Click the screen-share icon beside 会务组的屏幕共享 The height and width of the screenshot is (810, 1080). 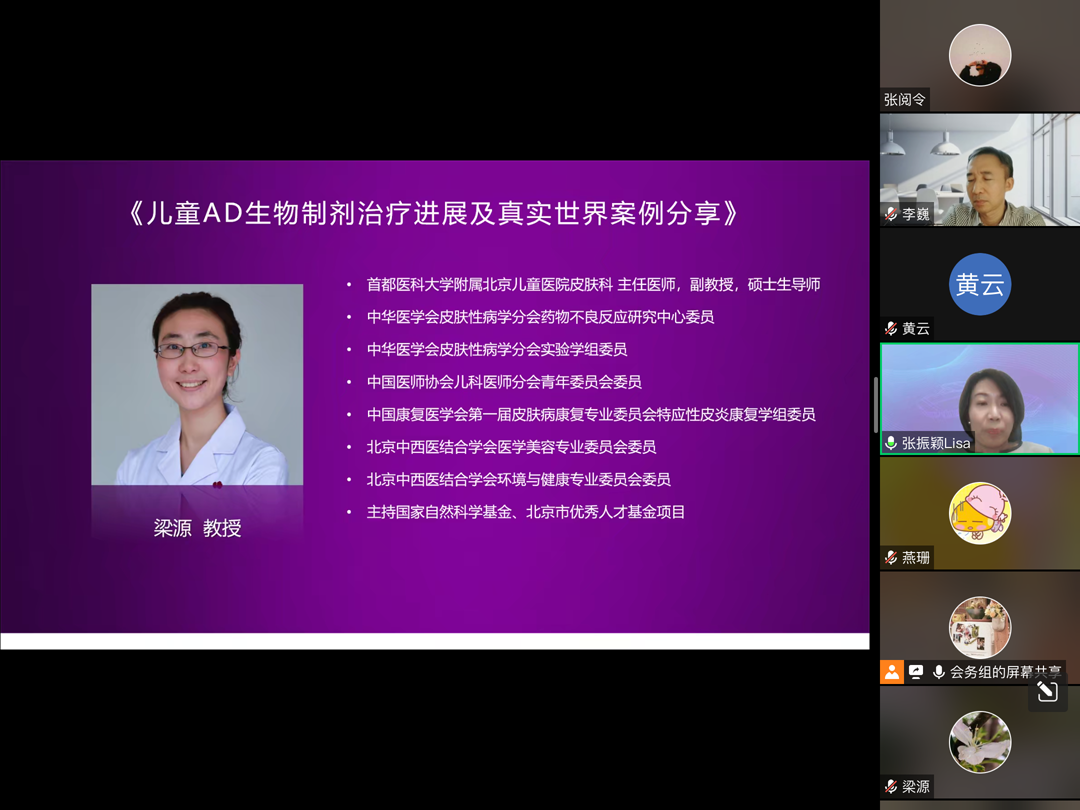click(916, 672)
